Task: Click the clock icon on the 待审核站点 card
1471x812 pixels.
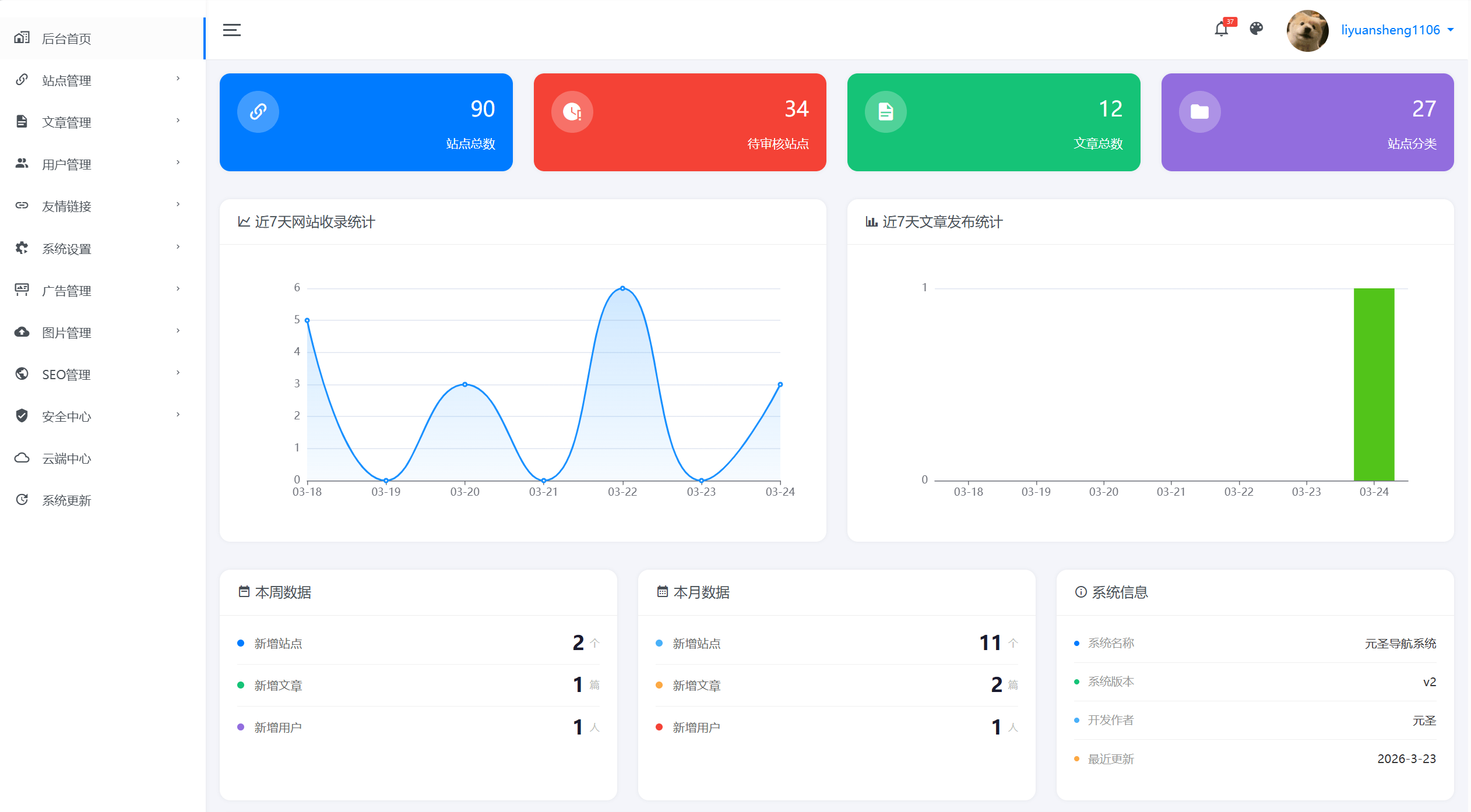Action: pos(572,111)
